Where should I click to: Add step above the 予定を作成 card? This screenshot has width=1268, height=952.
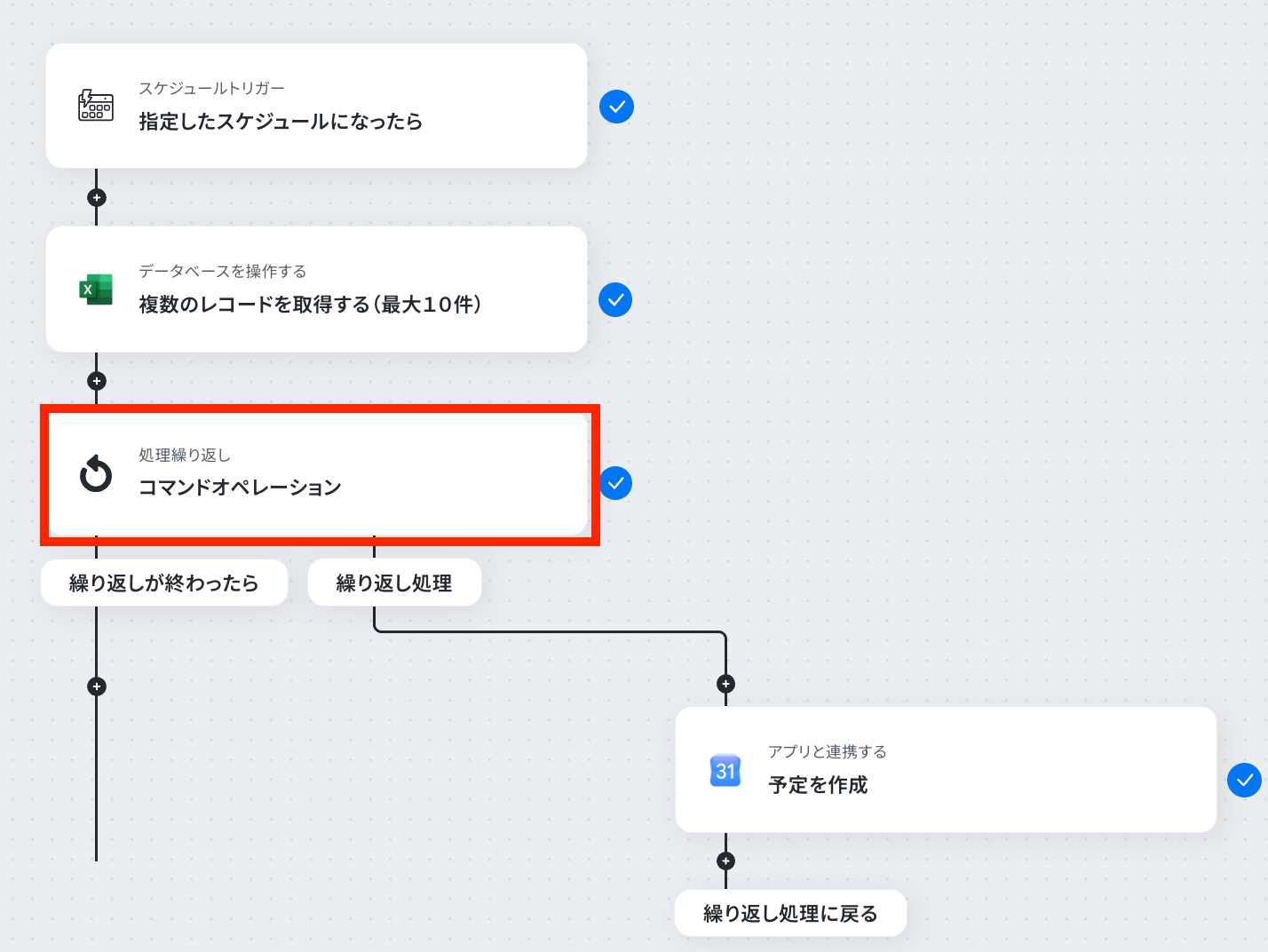[x=726, y=684]
